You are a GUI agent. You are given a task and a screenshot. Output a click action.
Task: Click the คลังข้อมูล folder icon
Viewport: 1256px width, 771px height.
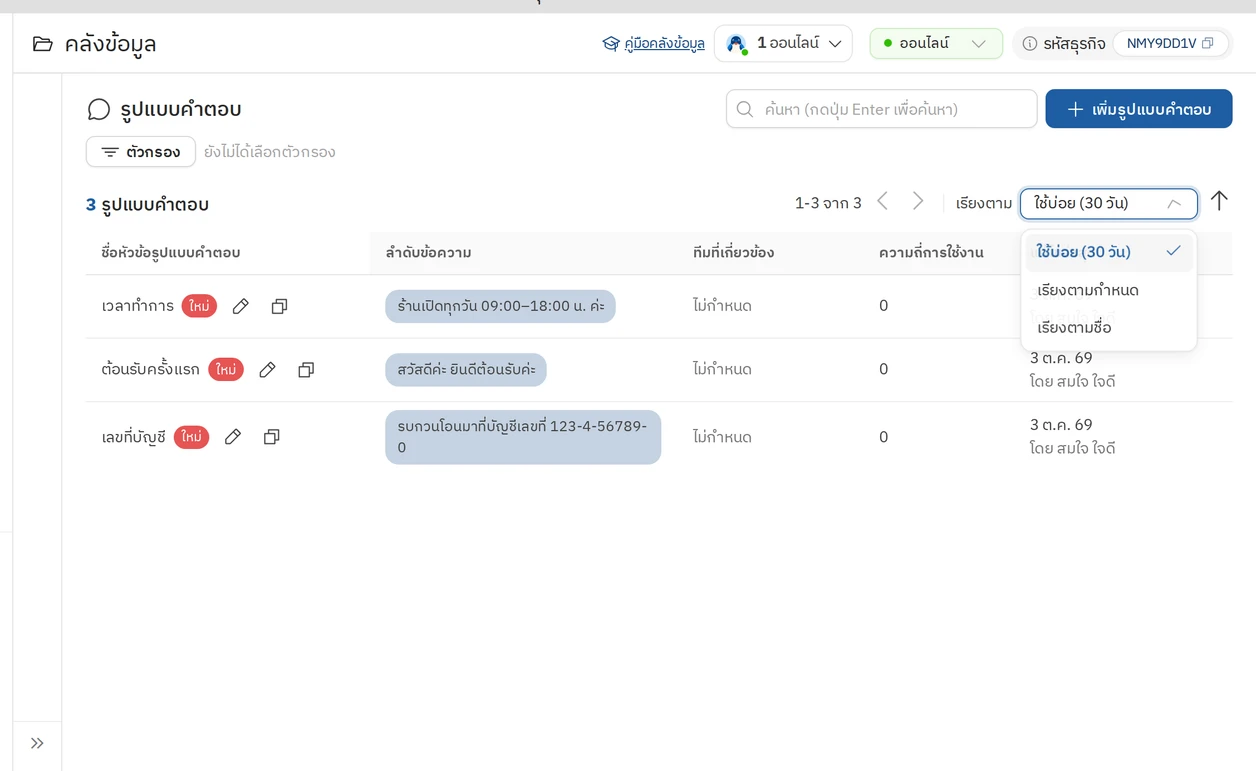point(43,43)
